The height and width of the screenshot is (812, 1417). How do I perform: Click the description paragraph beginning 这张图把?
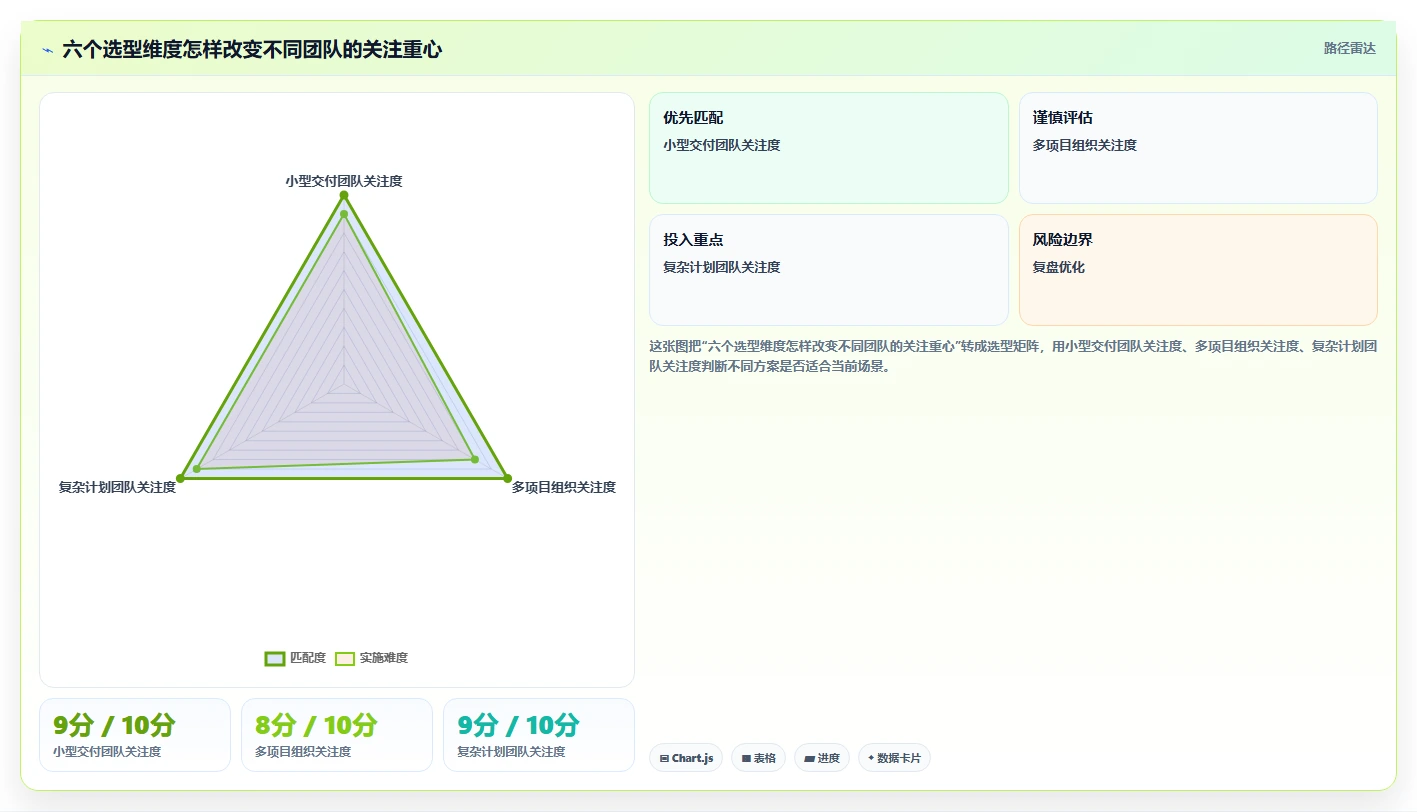click(1013, 356)
